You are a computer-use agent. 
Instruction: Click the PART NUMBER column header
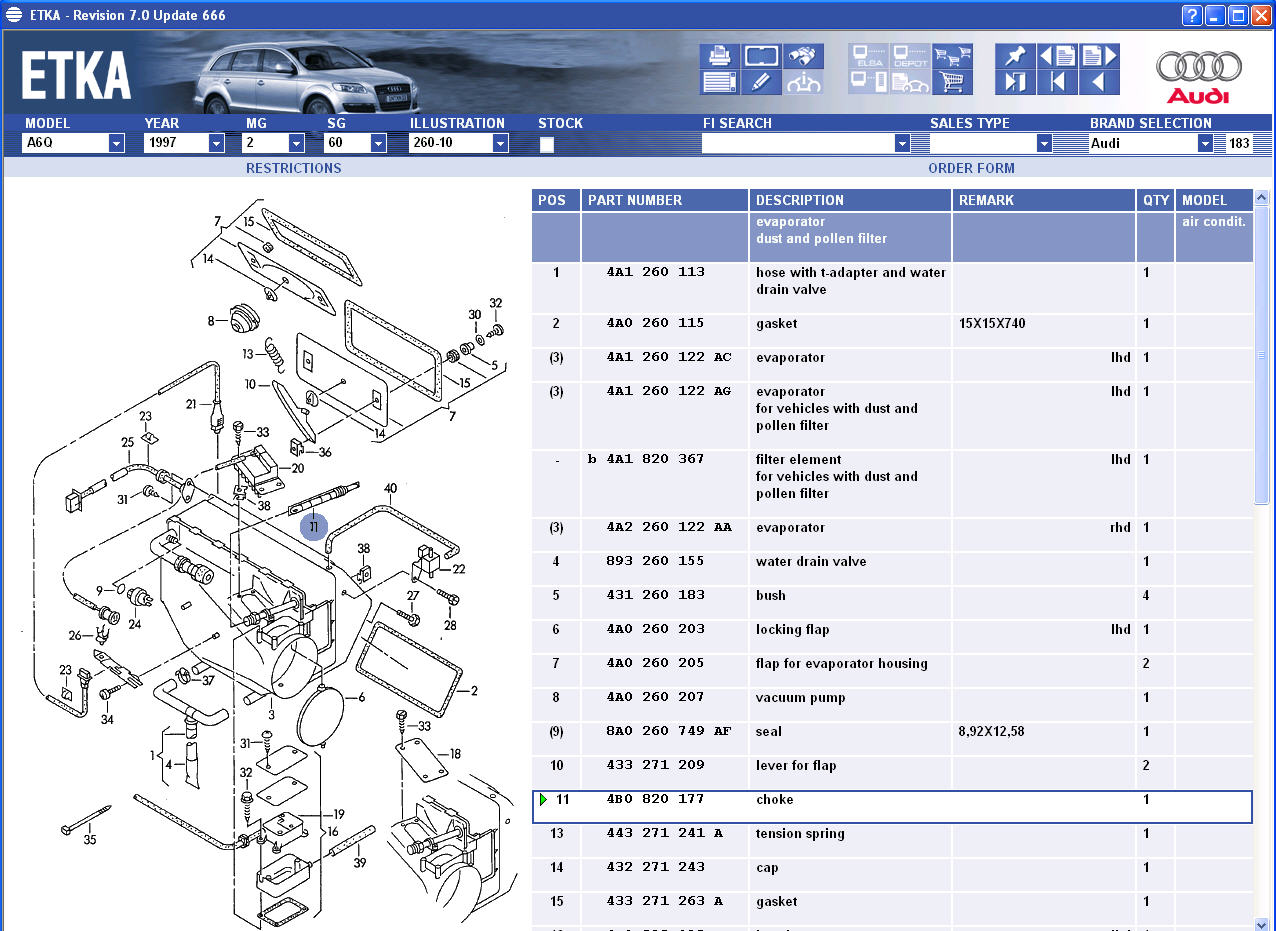(665, 200)
